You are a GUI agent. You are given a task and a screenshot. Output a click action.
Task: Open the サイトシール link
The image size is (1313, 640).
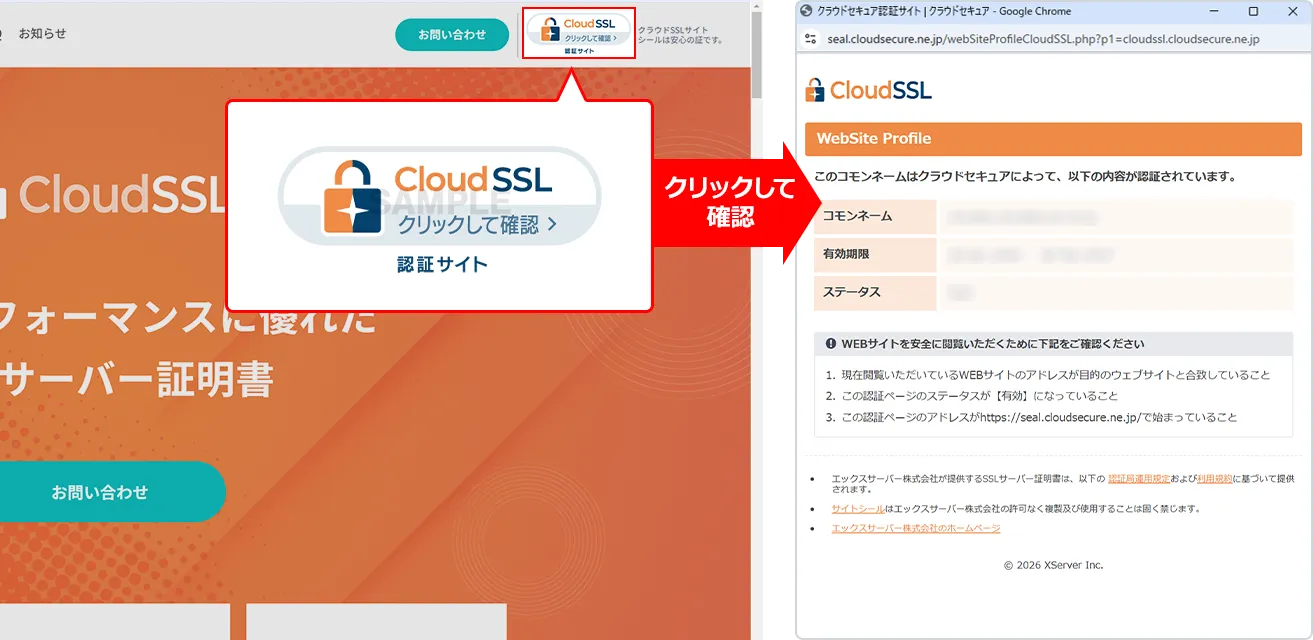858,509
